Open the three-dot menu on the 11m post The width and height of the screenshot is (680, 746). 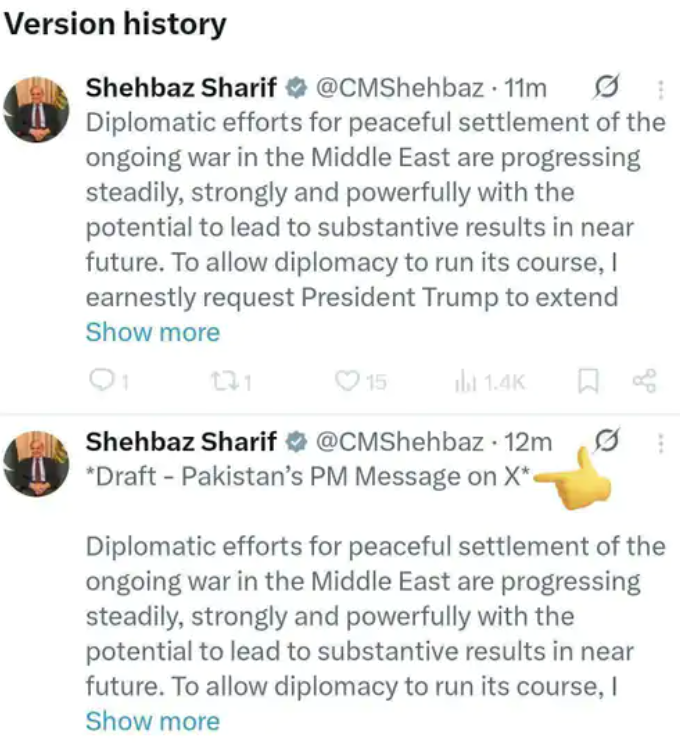tap(661, 89)
